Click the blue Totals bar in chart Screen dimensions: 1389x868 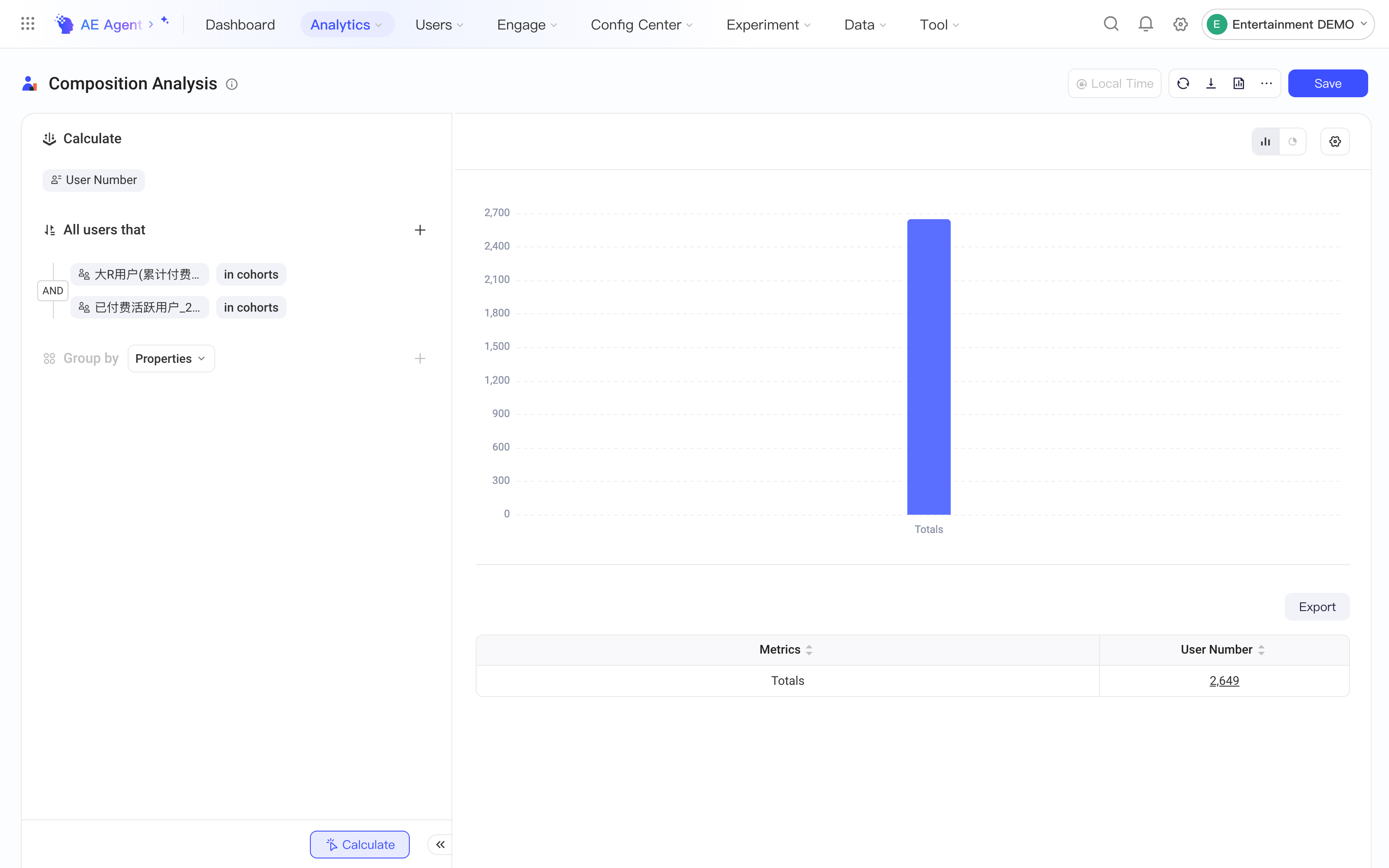[929, 367]
